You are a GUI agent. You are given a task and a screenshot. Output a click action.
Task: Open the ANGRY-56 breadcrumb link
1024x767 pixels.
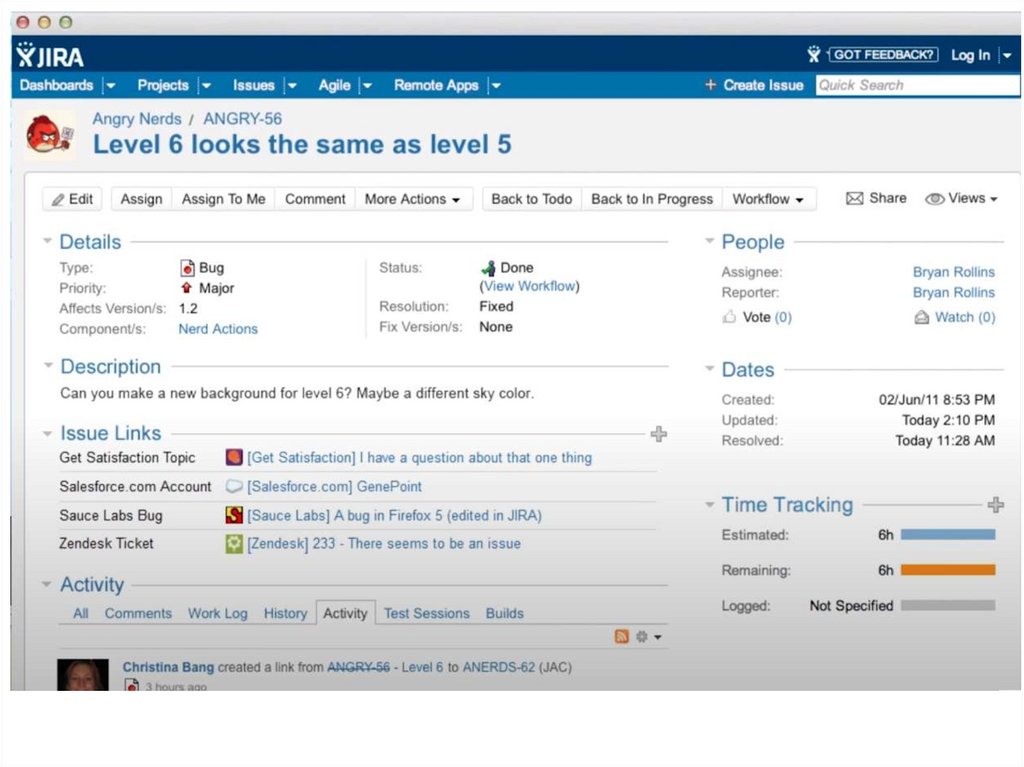[242, 119]
